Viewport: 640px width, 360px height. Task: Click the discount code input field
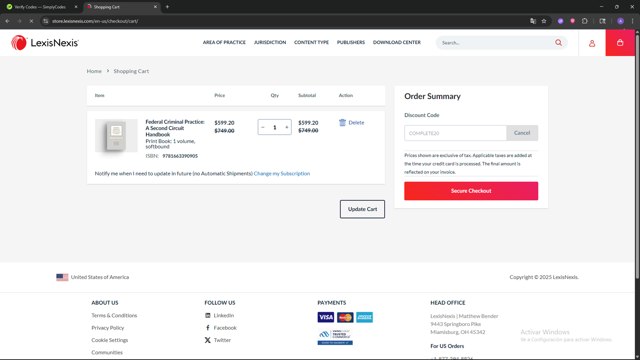click(455, 133)
